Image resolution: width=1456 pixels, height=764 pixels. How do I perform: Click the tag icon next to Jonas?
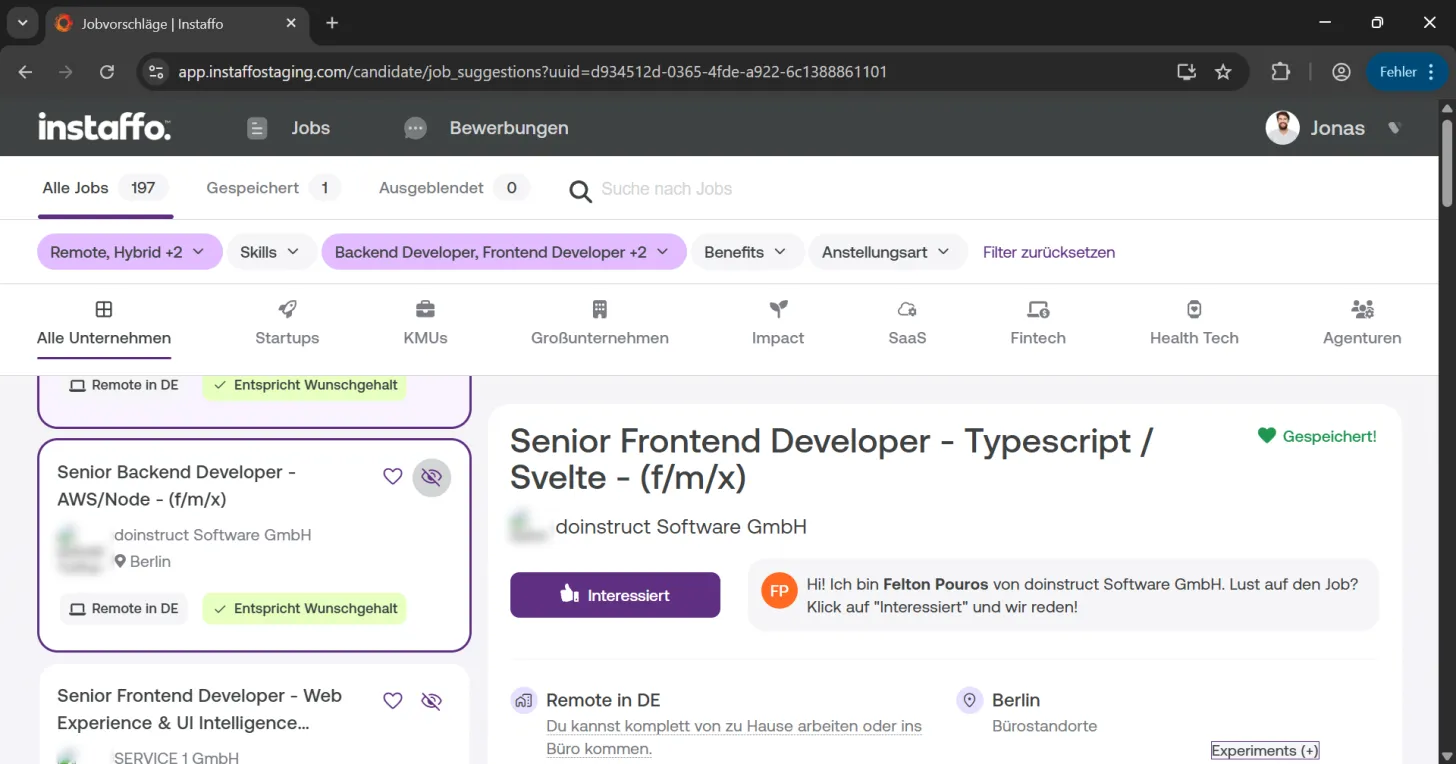pos(1394,128)
